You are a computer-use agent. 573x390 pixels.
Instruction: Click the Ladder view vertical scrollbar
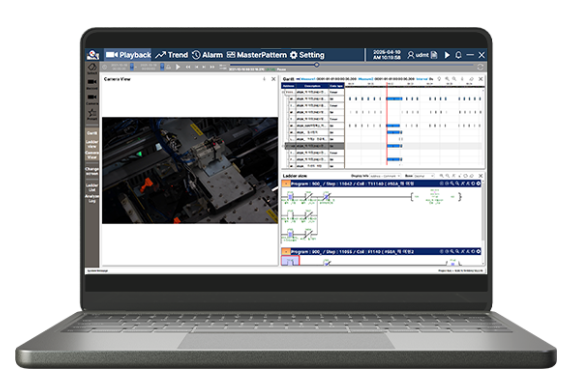(x=483, y=212)
